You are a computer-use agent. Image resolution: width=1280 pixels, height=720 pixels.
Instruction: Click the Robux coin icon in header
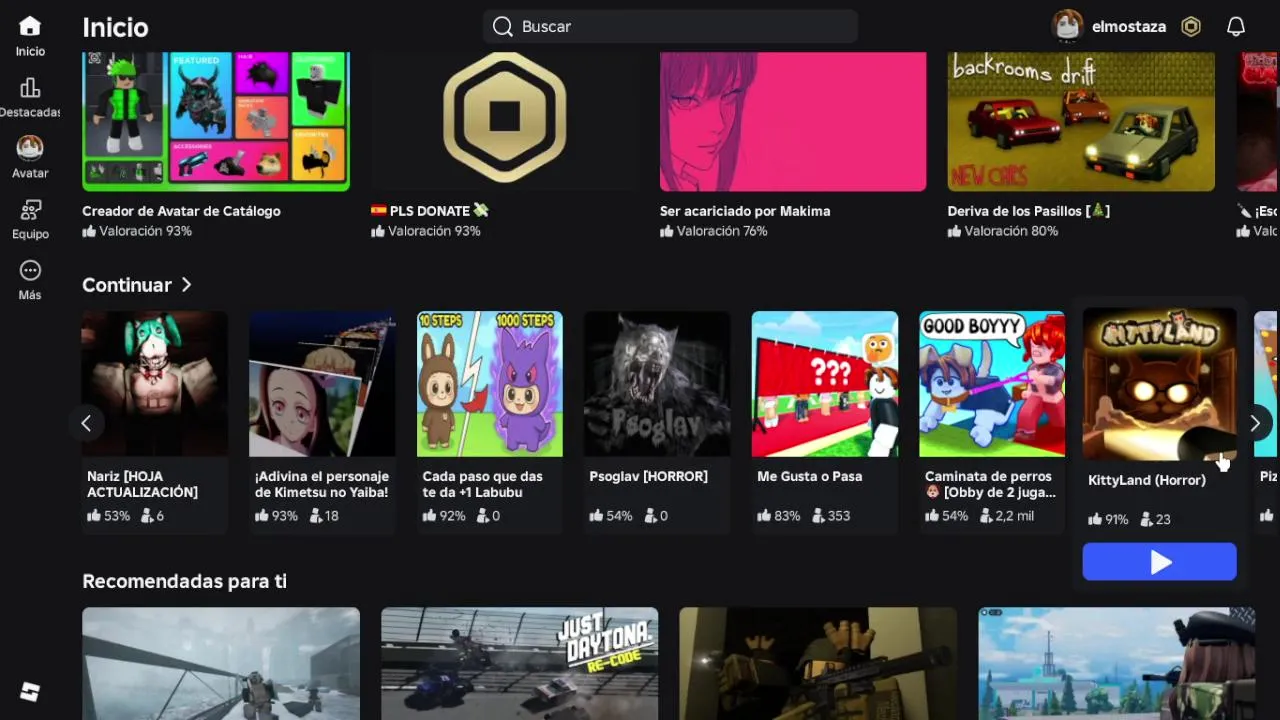[x=1191, y=27]
